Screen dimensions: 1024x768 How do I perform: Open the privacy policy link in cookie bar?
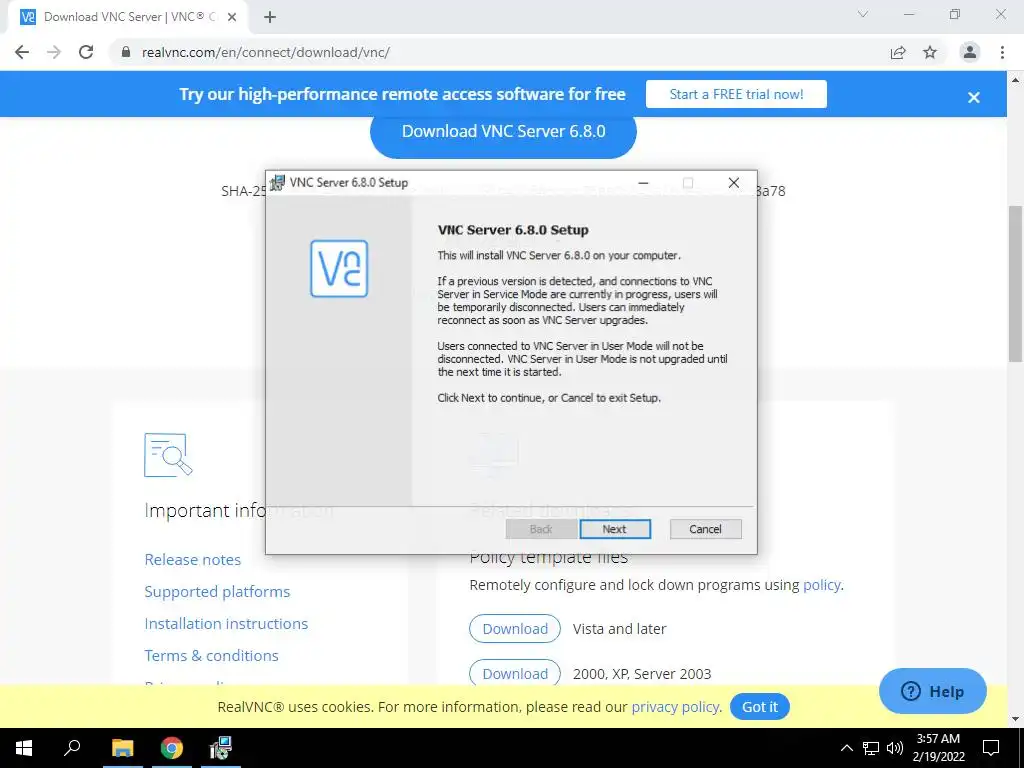pos(675,707)
